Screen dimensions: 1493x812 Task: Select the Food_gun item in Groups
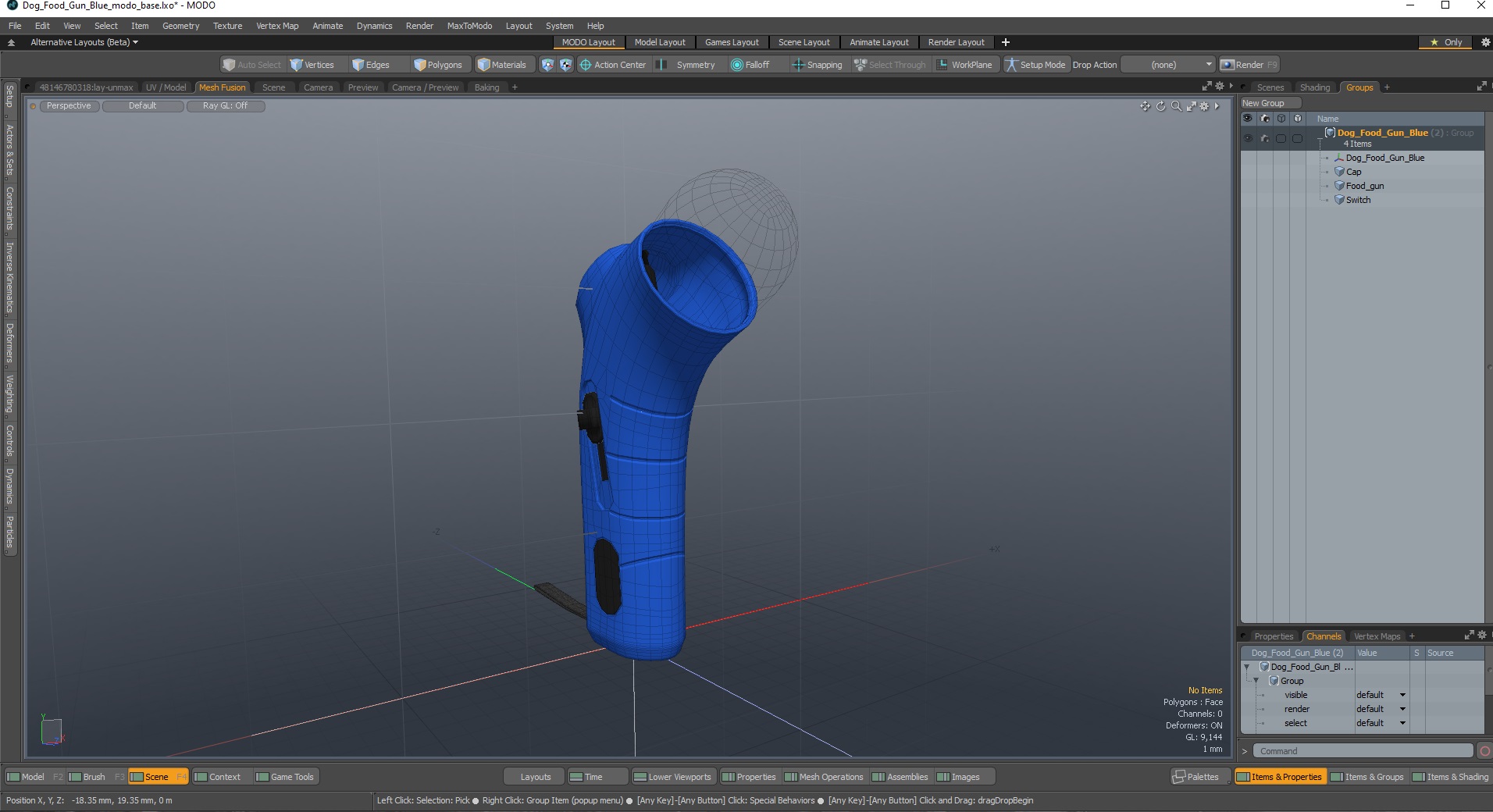coord(1364,186)
